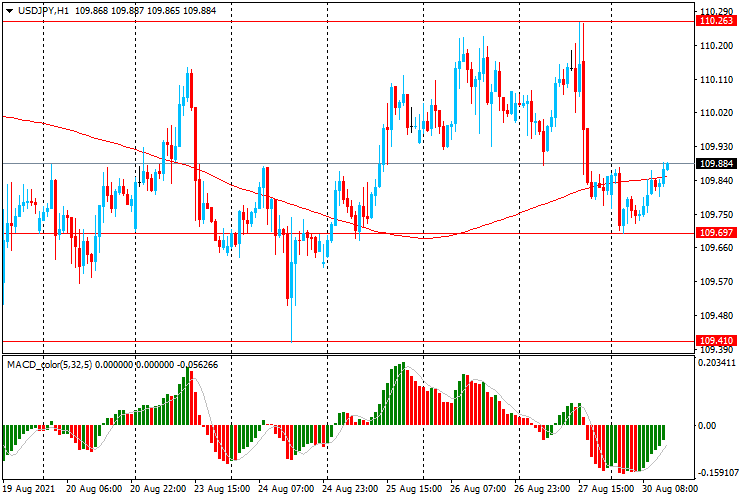Screen dimensions: 740x500
Task: Click the 109.930 price scale label
Action: [716, 147]
